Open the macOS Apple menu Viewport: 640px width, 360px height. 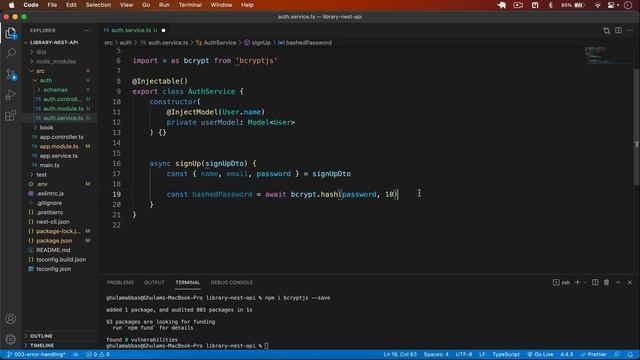click(11, 5)
